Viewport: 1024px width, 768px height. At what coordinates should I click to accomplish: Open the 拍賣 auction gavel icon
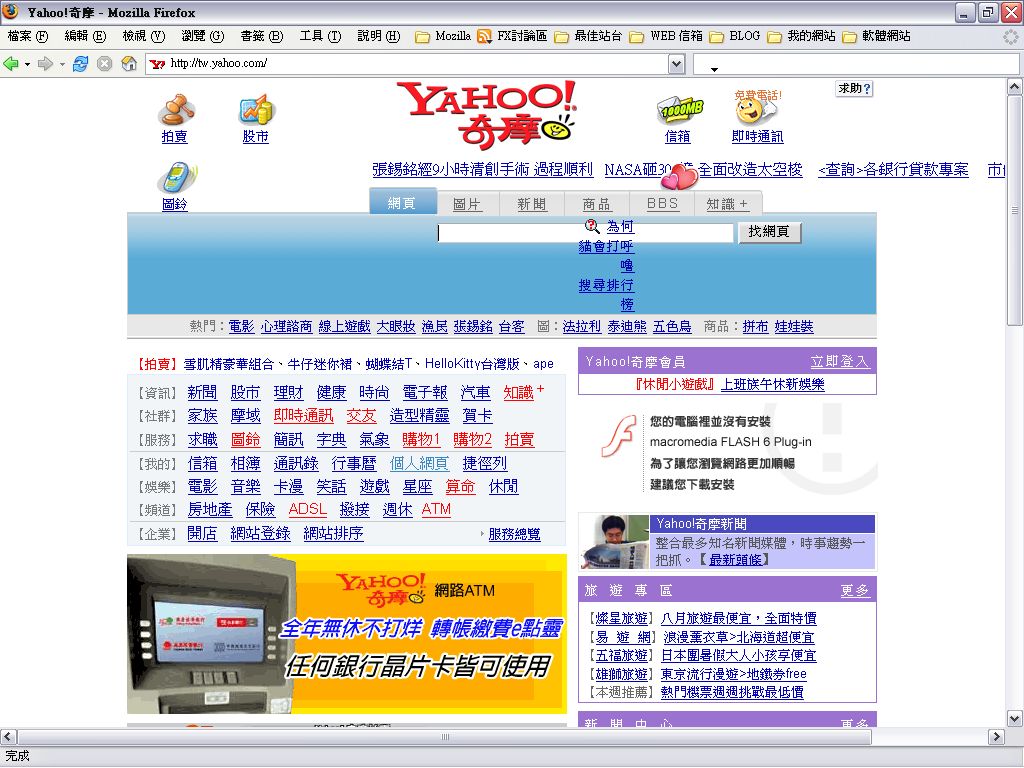[x=175, y=110]
